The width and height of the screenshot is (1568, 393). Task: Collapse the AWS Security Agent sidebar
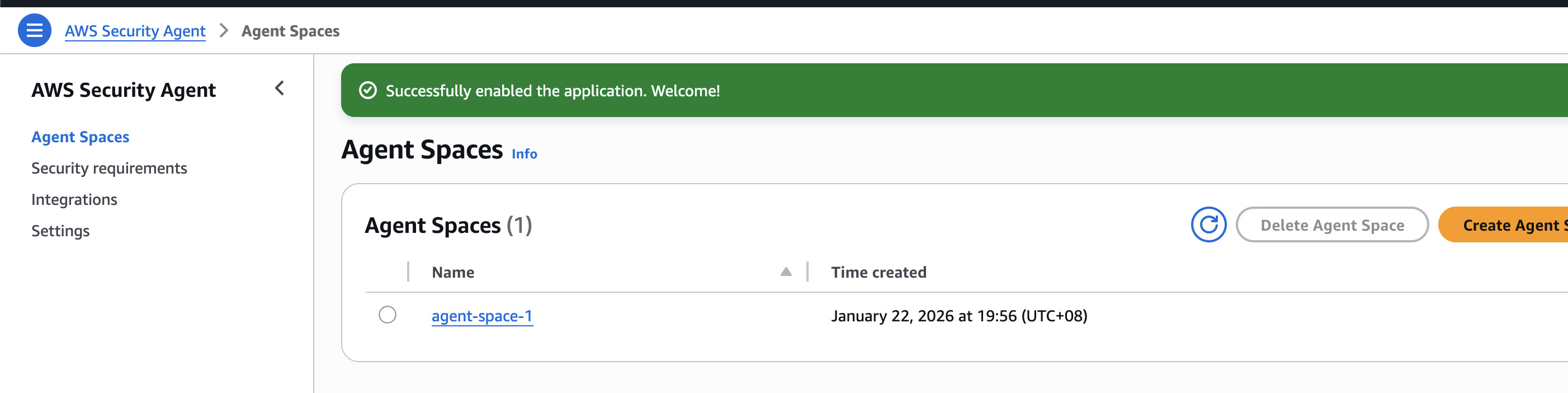pos(280,89)
